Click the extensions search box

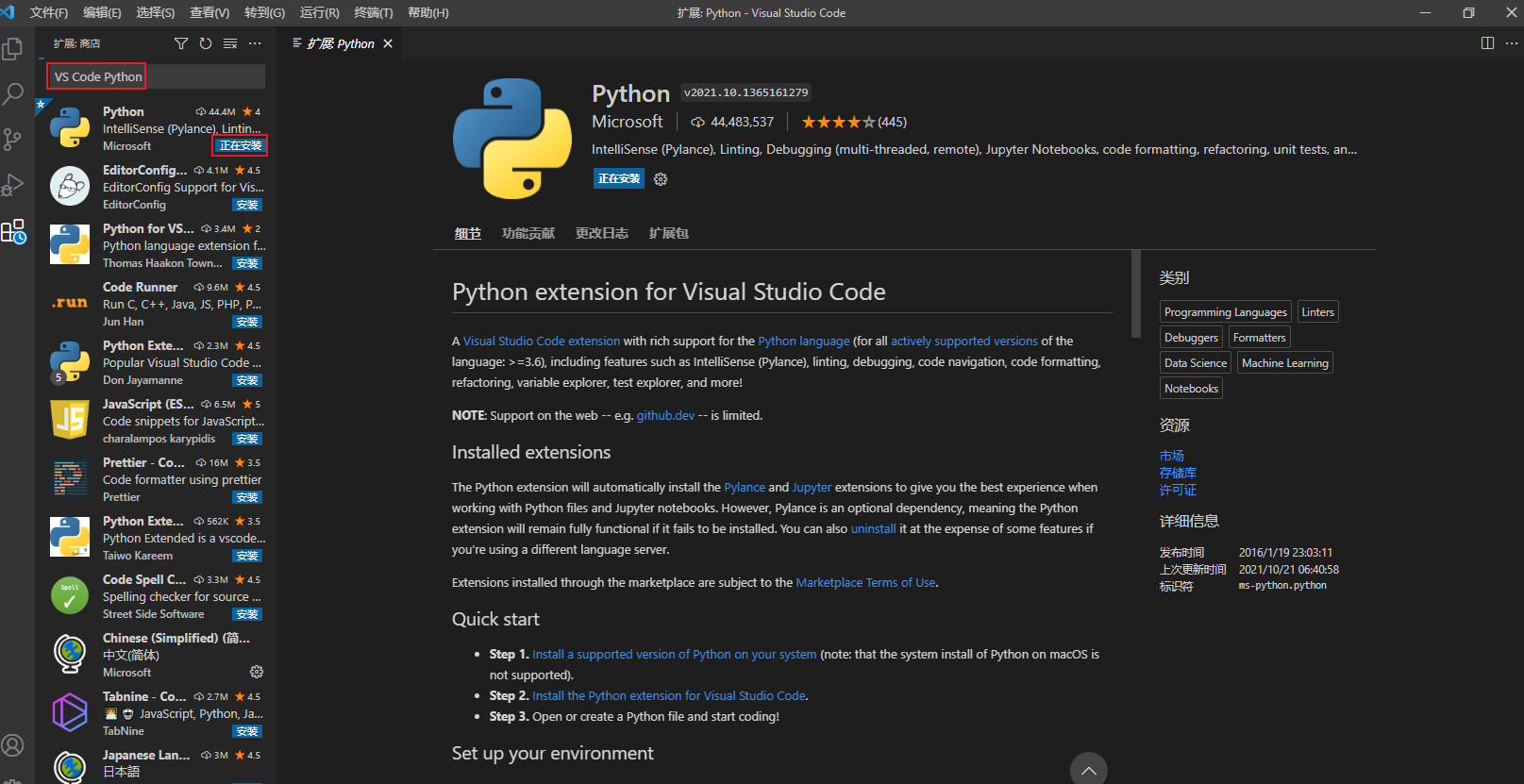156,76
